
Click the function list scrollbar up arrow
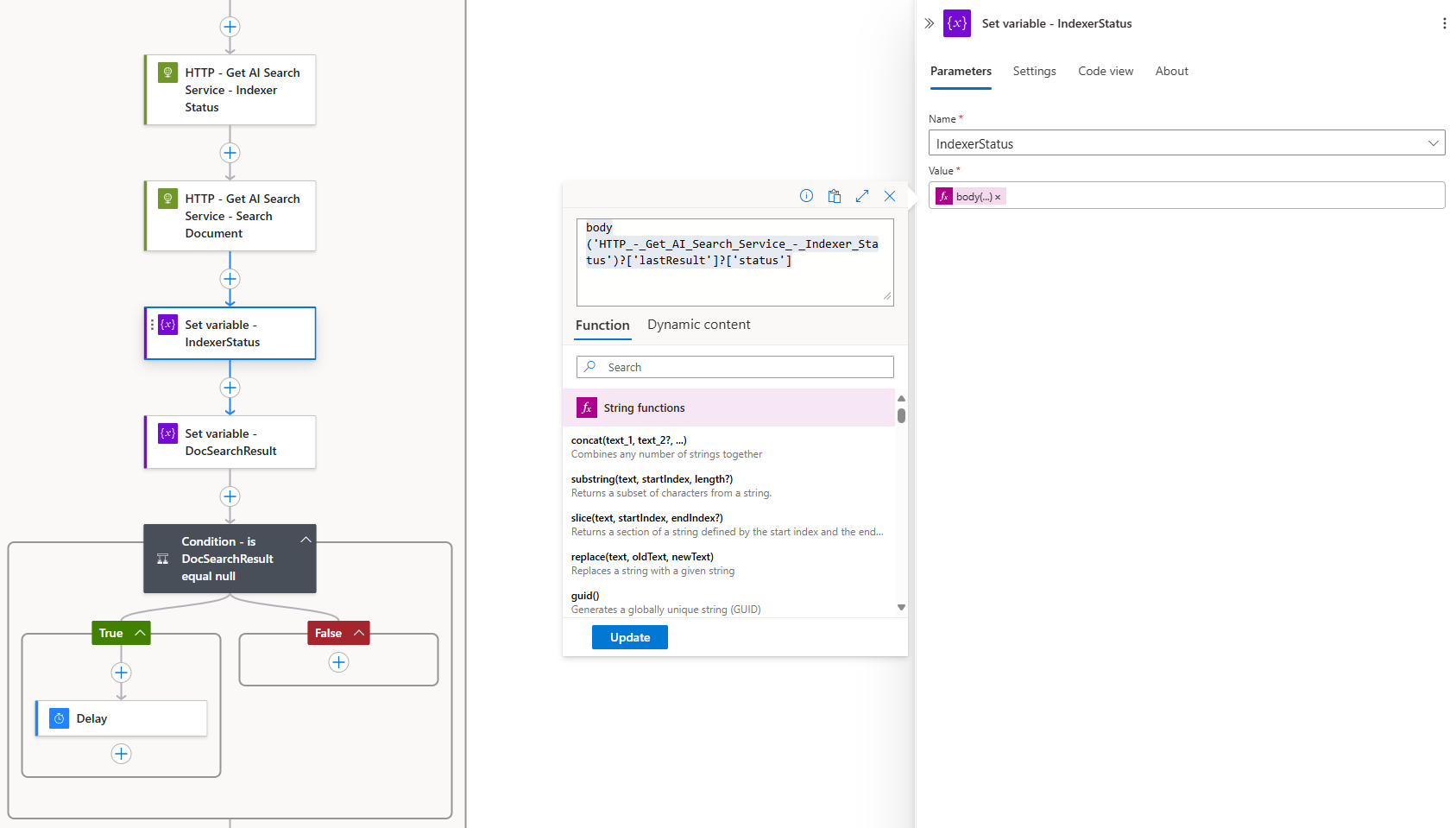901,399
